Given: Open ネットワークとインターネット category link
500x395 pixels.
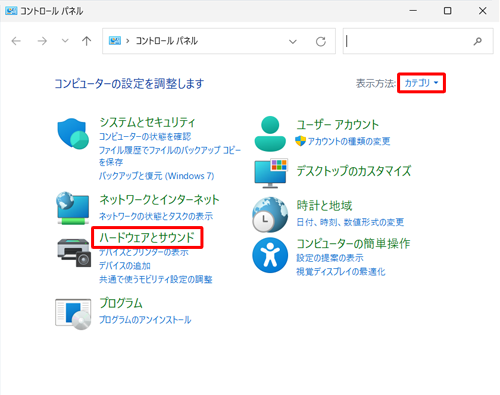Looking at the screenshot, I should point(159,200).
